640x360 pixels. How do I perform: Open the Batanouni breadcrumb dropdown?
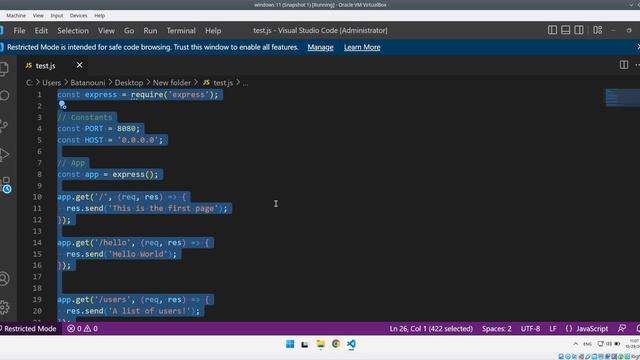(88, 82)
